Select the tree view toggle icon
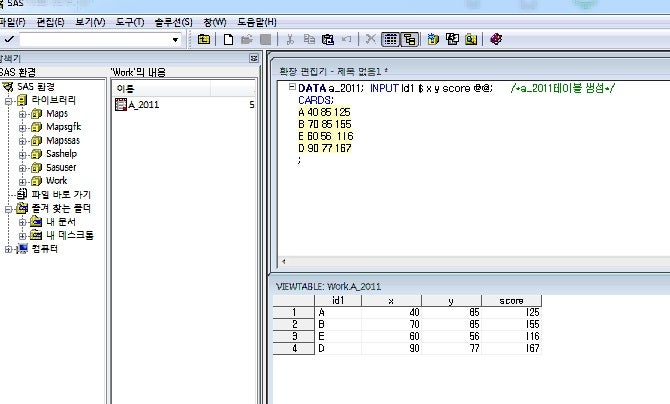This screenshot has height=404, width=670. tap(409, 39)
